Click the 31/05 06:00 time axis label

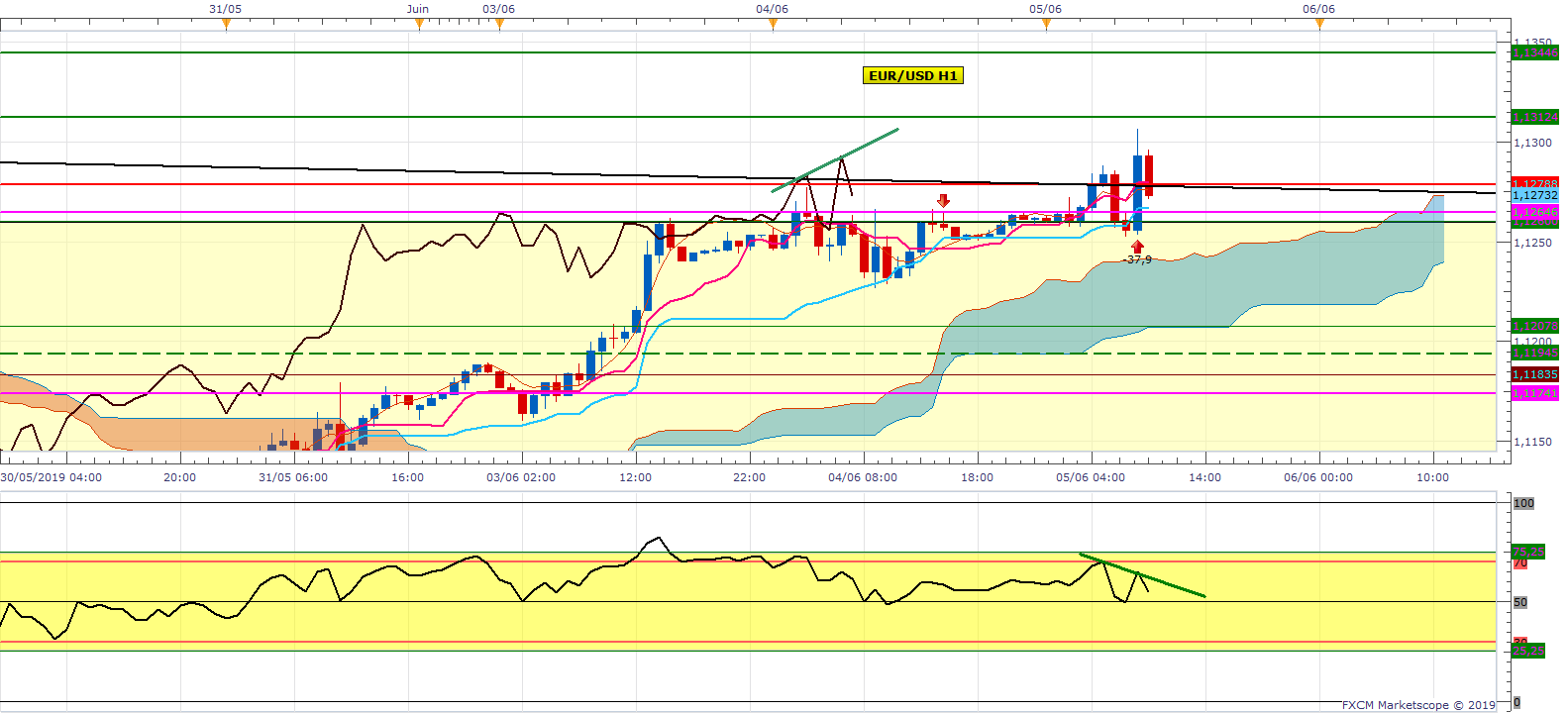pyautogui.click(x=293, y=477)
